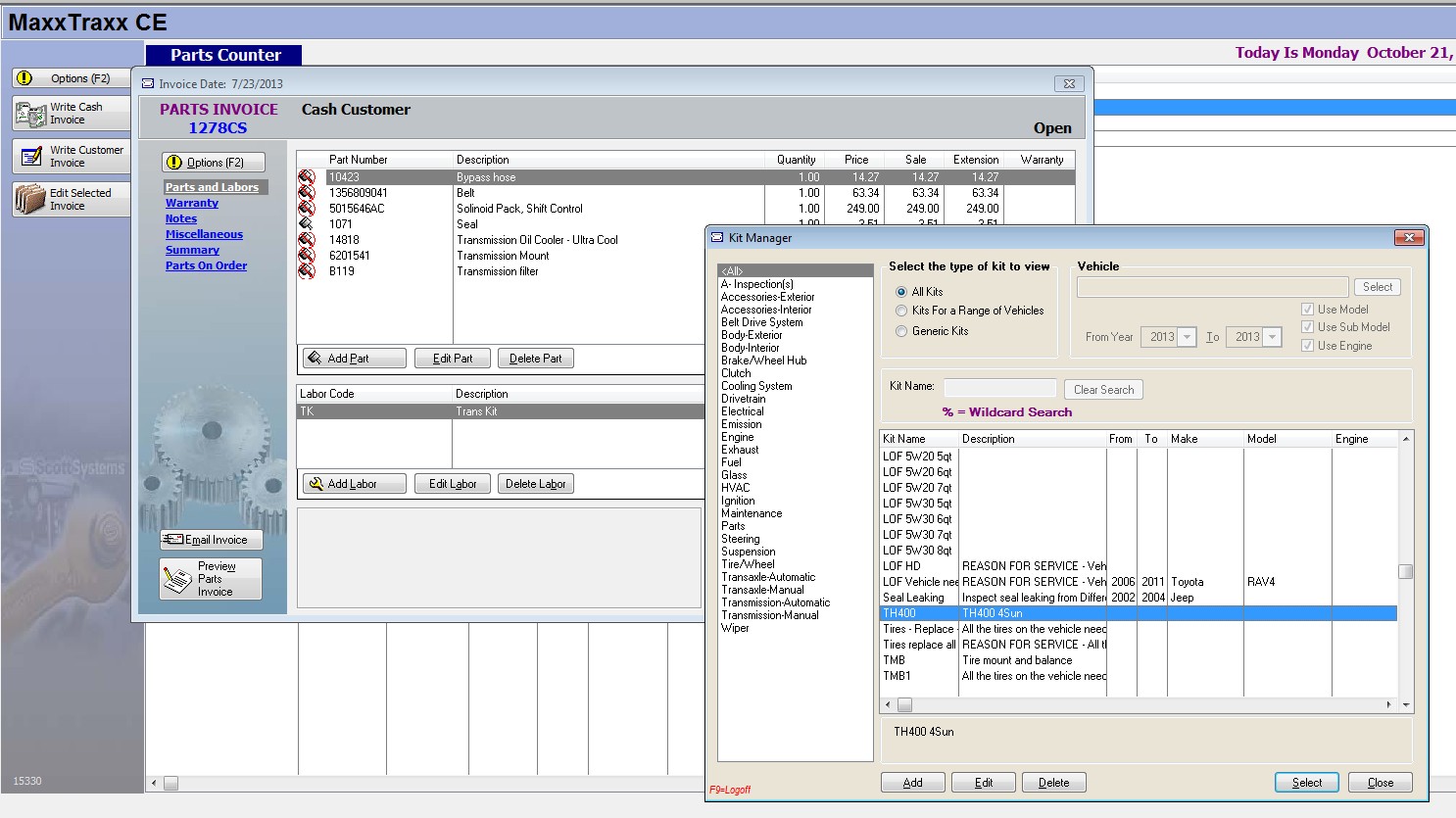The width and height of the screenshot is (1456, 818).
Task: Select Brake/Wheel Hub kit category
Action: point(764,361)
